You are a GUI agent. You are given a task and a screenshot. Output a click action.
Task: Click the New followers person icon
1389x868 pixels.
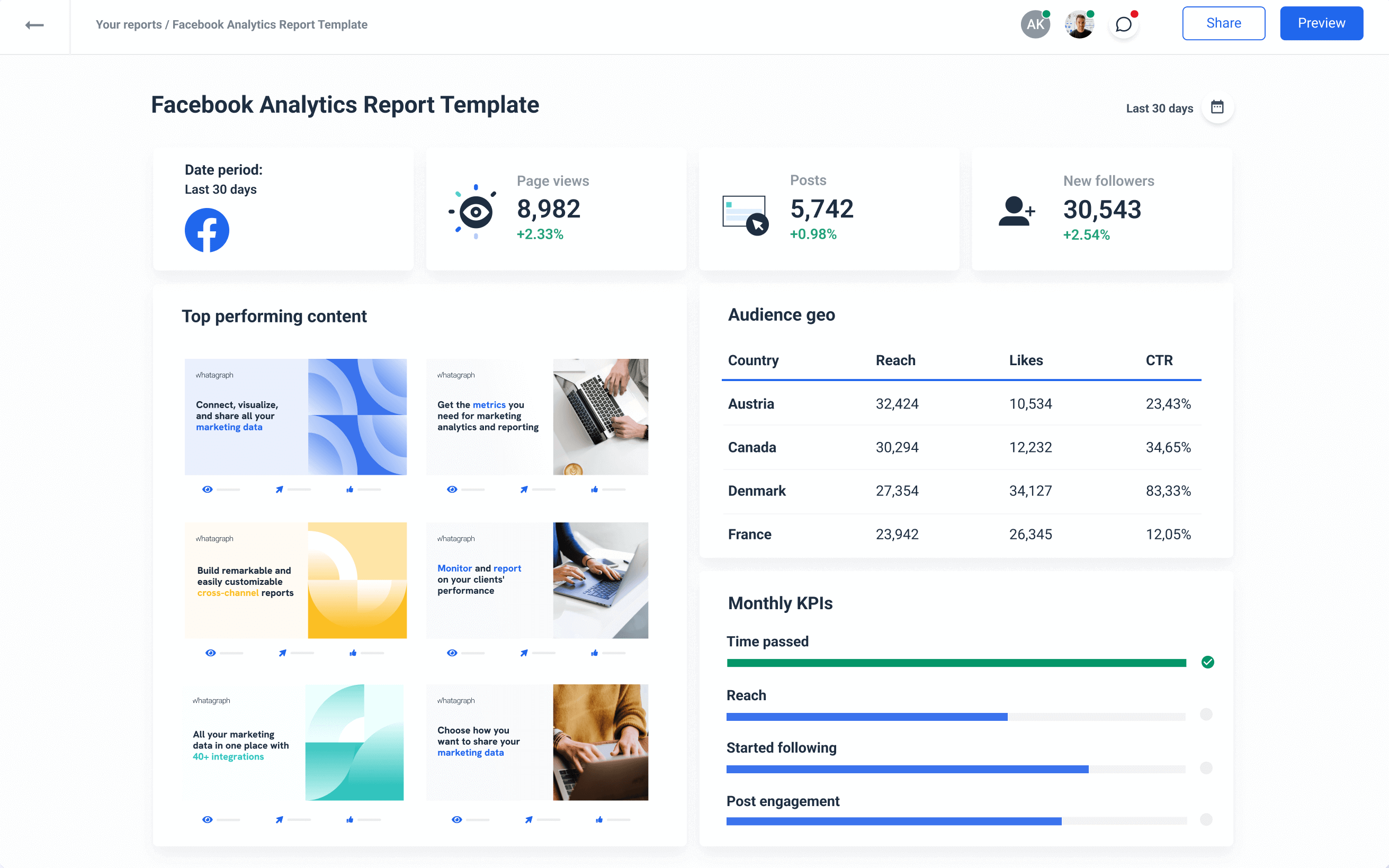(x=1016, y=212)
